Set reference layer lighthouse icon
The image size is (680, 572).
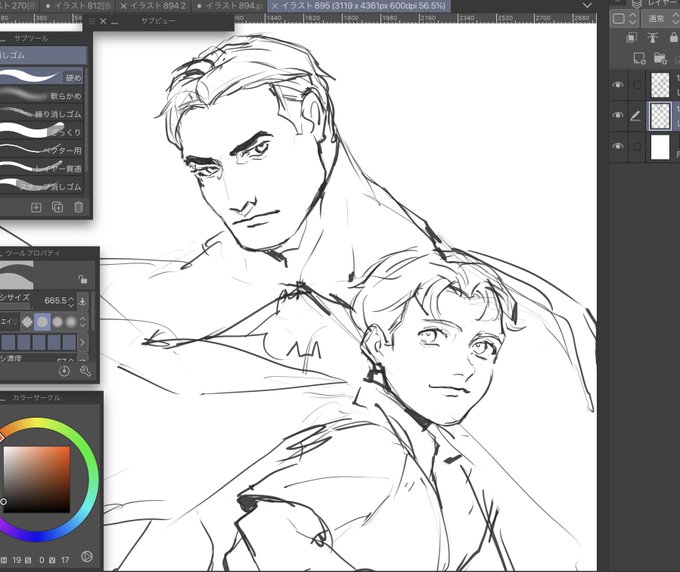tap(653, 38)
